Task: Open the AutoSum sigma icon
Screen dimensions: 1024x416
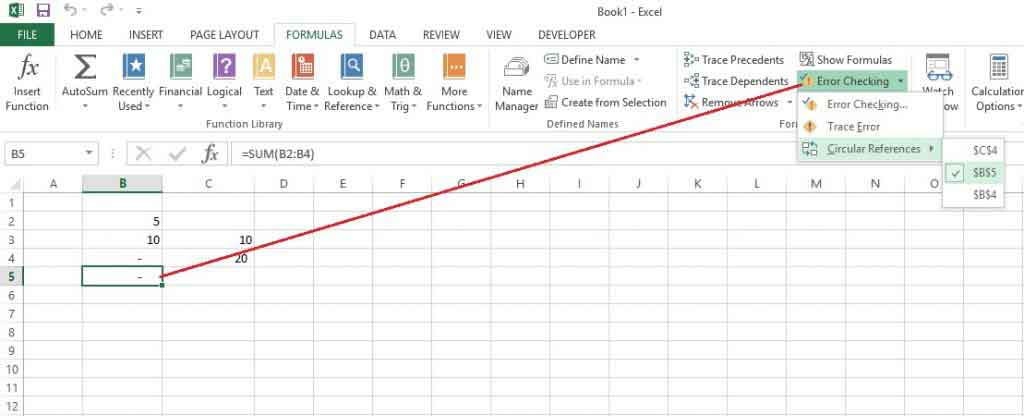Action: tap(85, 67)
